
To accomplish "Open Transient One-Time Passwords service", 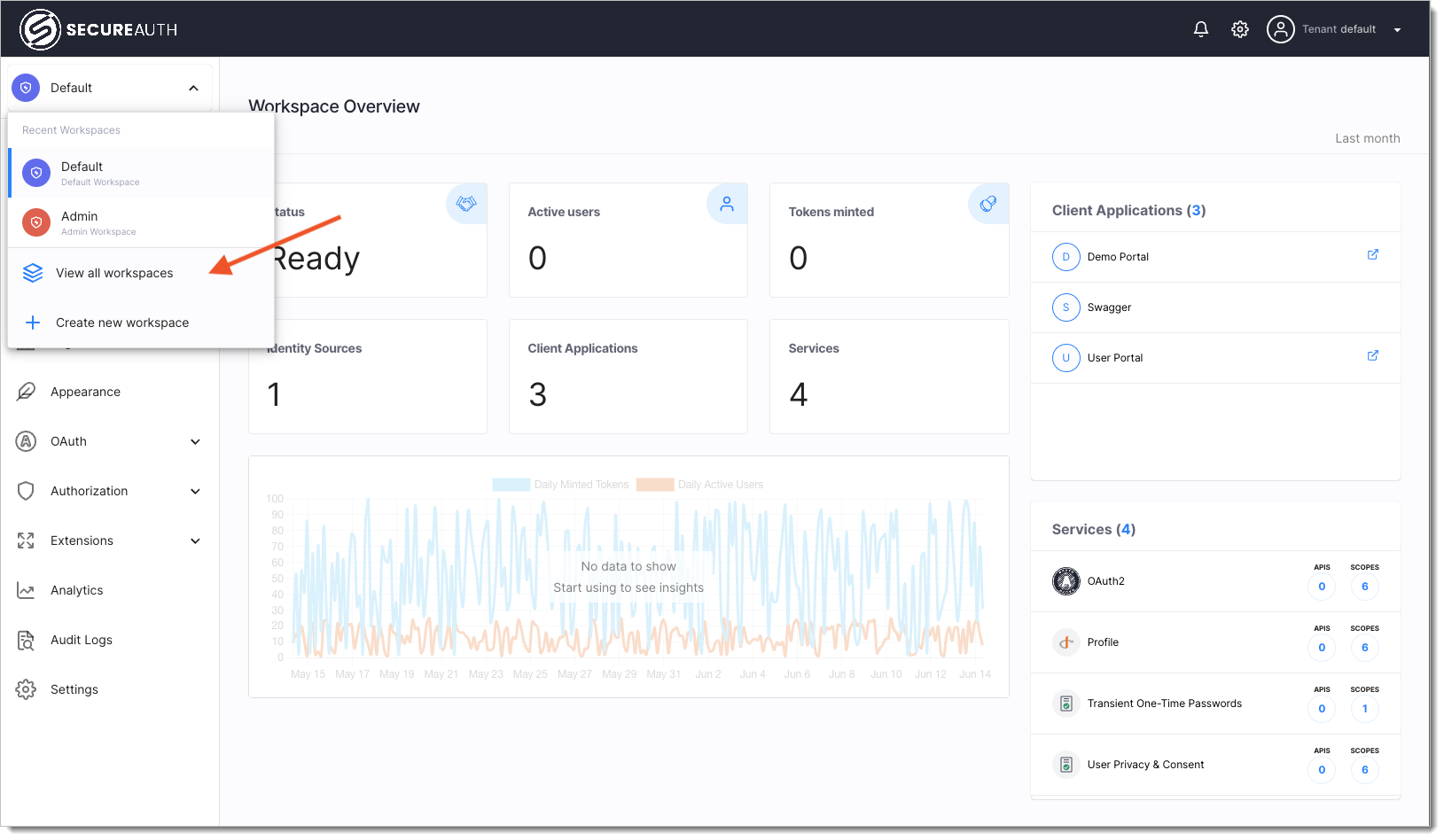I will pyautogui.click(x=1215, y=704).
